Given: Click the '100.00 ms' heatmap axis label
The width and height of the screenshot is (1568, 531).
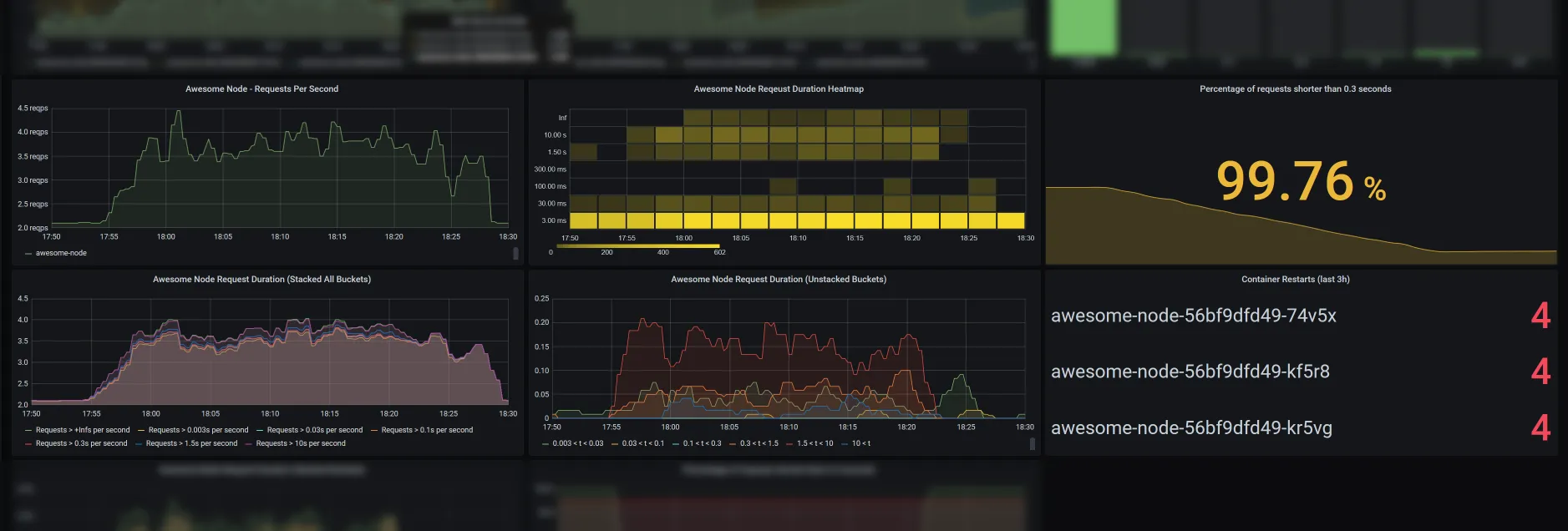Looking at the screenshot, I should pos(550,186).
